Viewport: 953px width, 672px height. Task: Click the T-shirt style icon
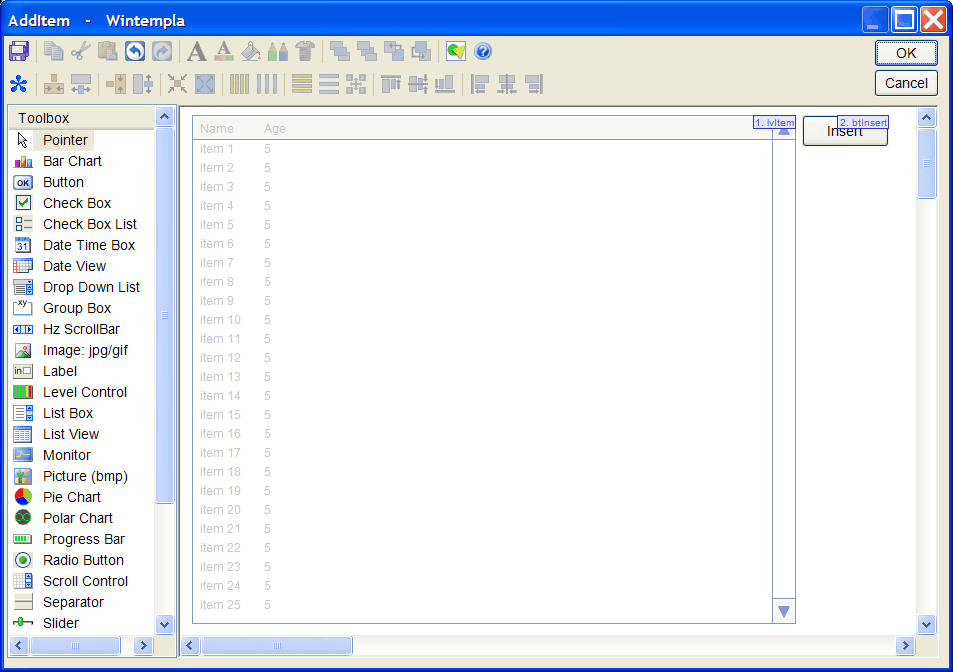point(305,51)
